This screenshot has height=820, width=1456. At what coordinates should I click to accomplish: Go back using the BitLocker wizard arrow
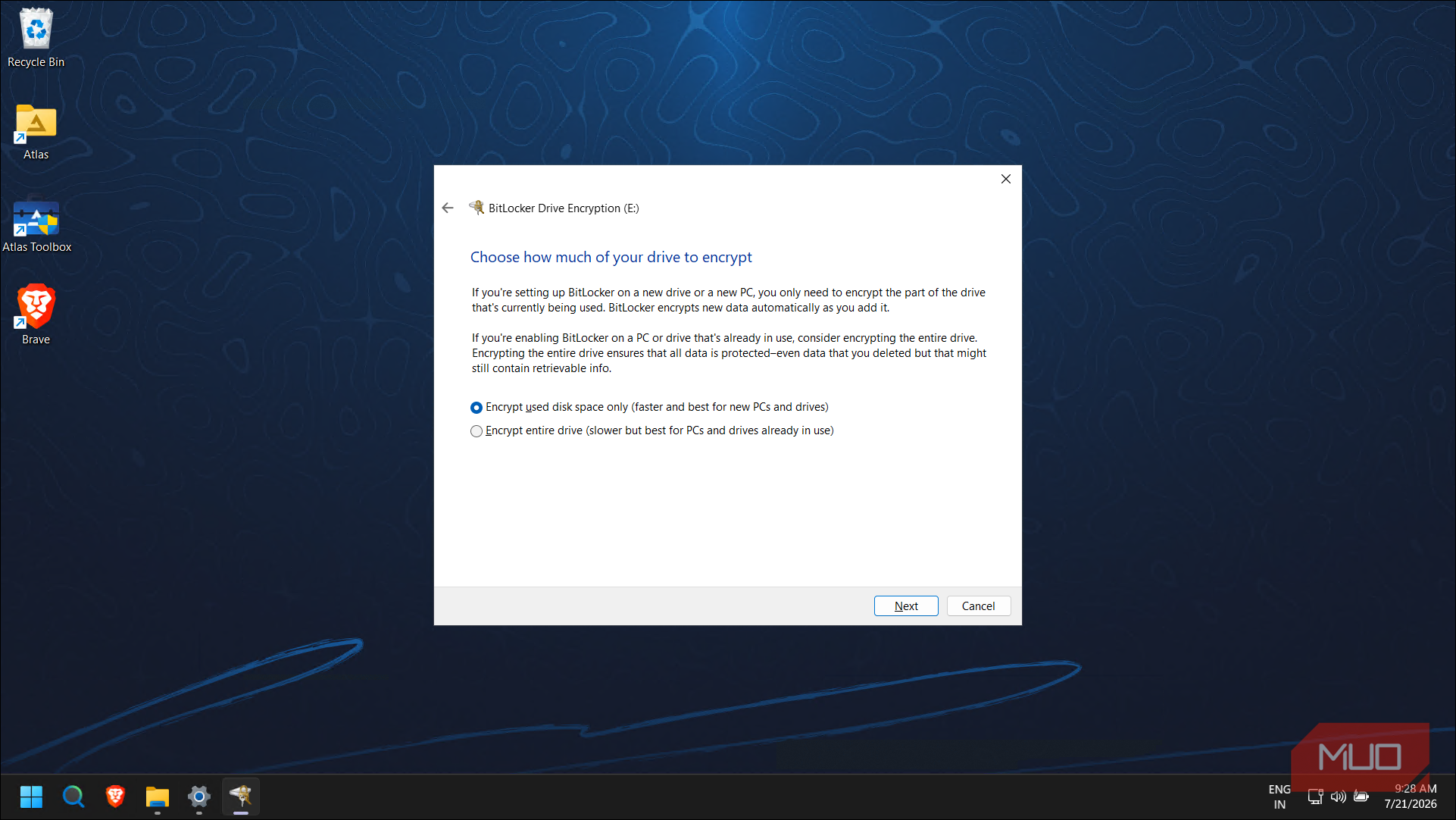(448, 208)
